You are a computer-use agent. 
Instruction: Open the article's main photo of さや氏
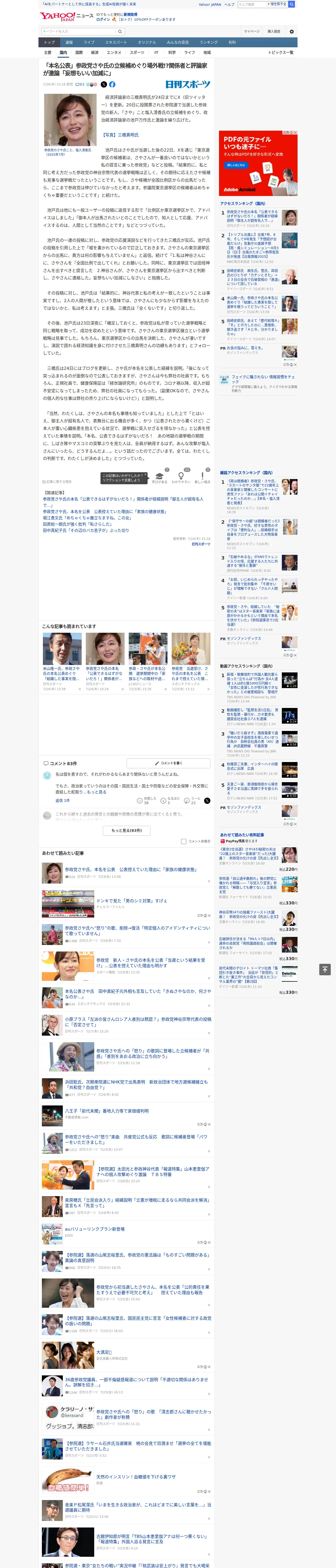[70, 119]
